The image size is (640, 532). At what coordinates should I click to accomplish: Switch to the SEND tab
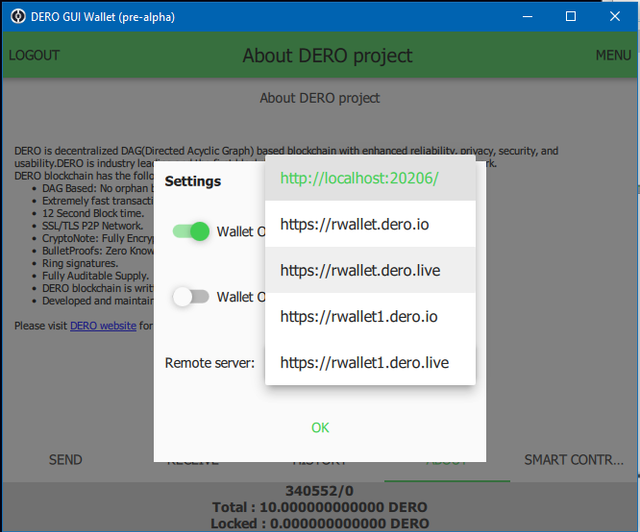(66, 460)
